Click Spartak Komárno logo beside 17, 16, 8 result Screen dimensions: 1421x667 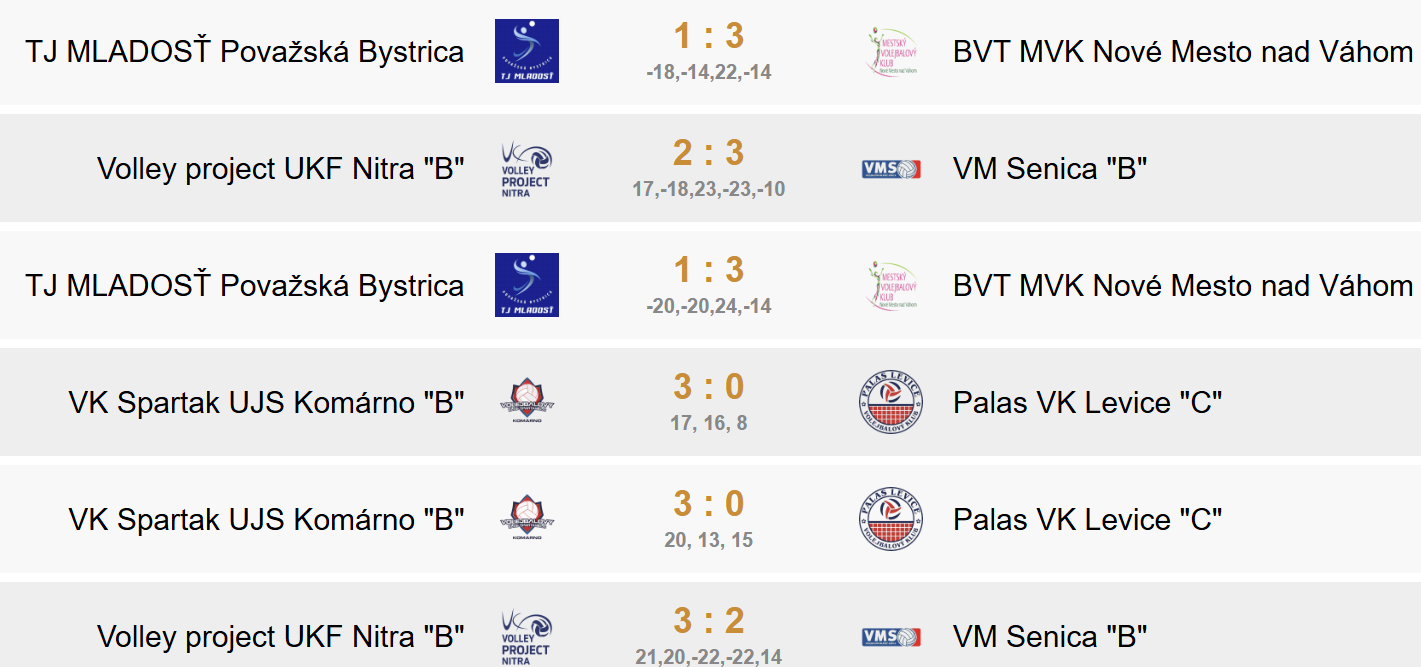(x=527, y=402)
